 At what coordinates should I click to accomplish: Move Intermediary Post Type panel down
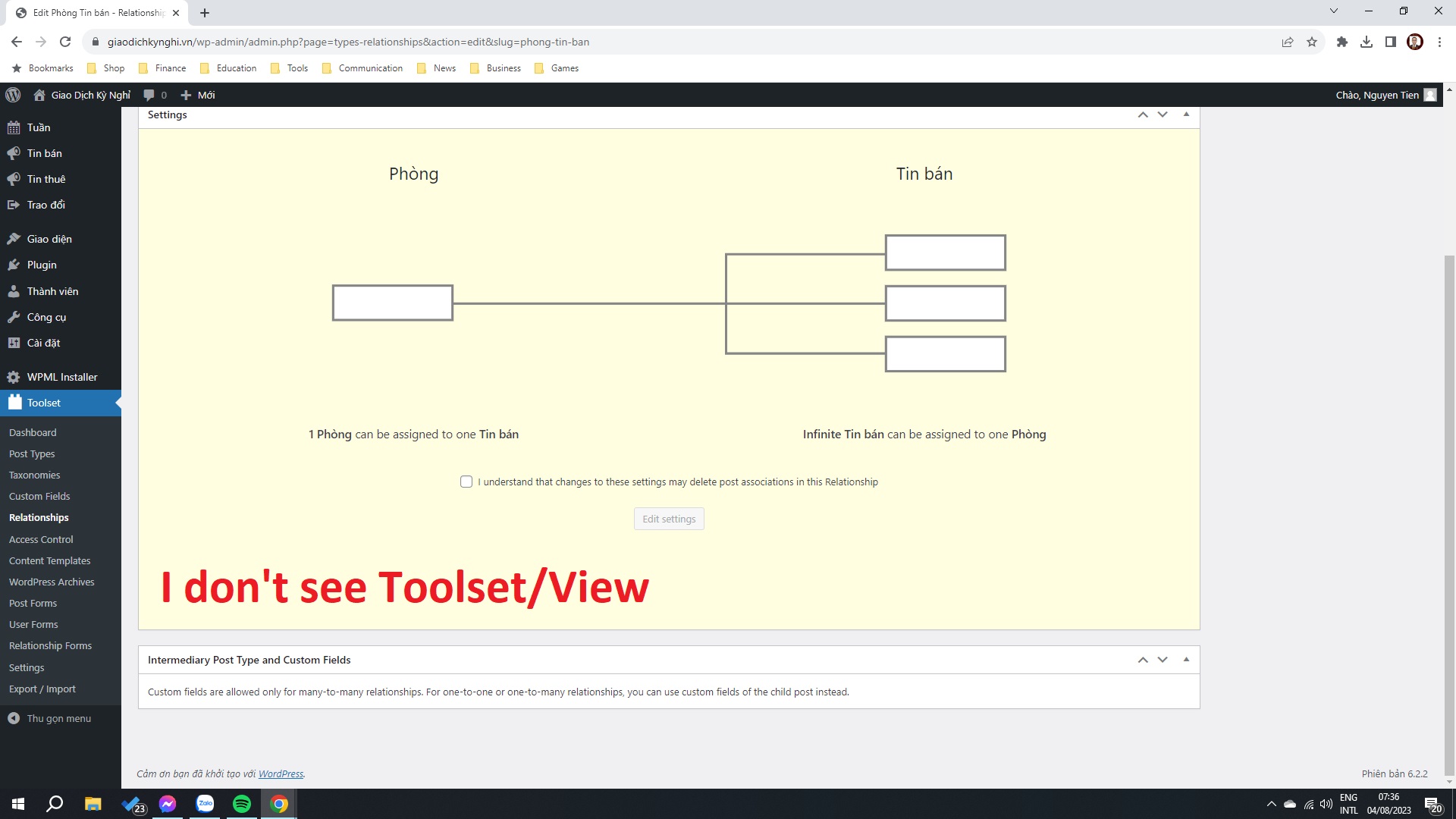click(1163, 660)
